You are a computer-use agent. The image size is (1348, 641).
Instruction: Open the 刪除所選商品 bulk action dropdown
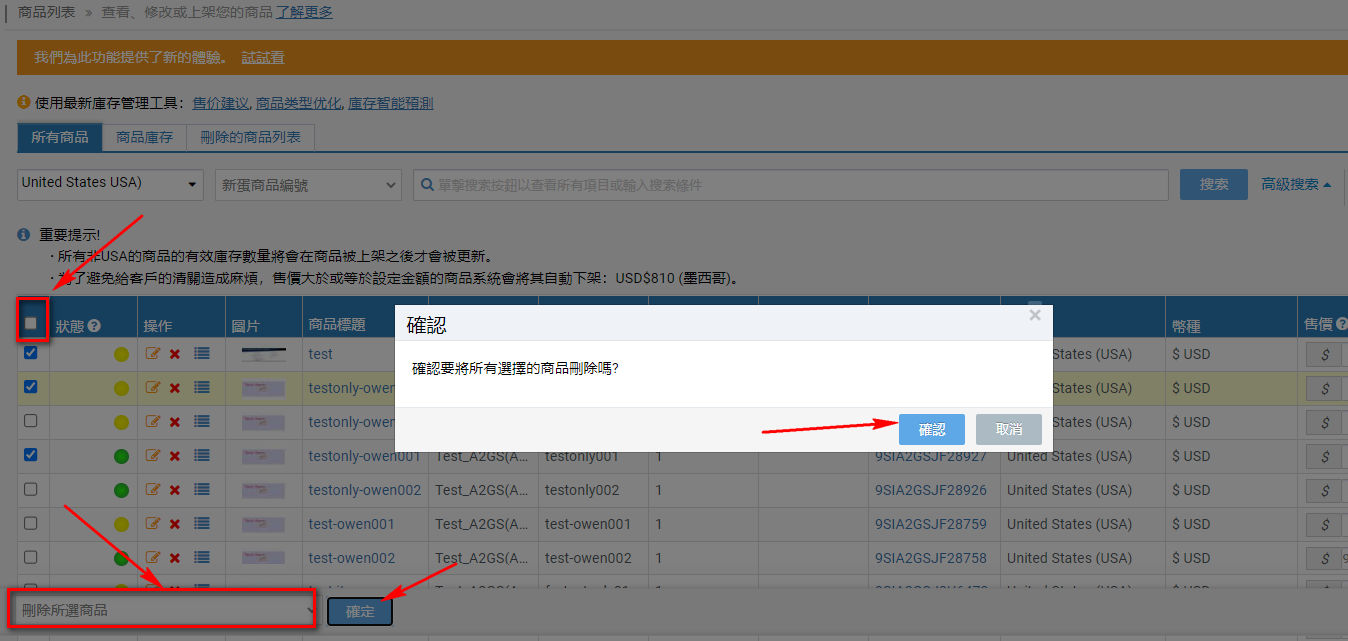(x=163, y=610)
